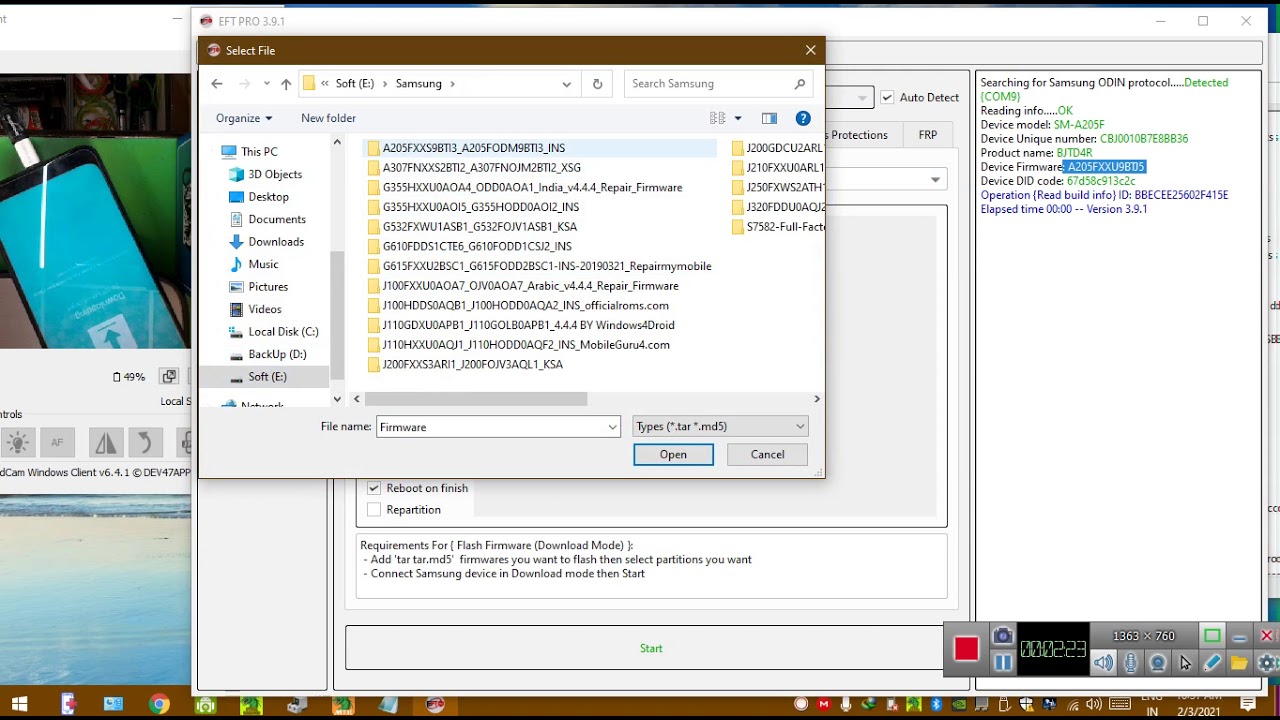This screenshot has height=720, width=1280.
Task: Toggle microphone capture in the recorder toolbar
Action: coord(1131,662)
